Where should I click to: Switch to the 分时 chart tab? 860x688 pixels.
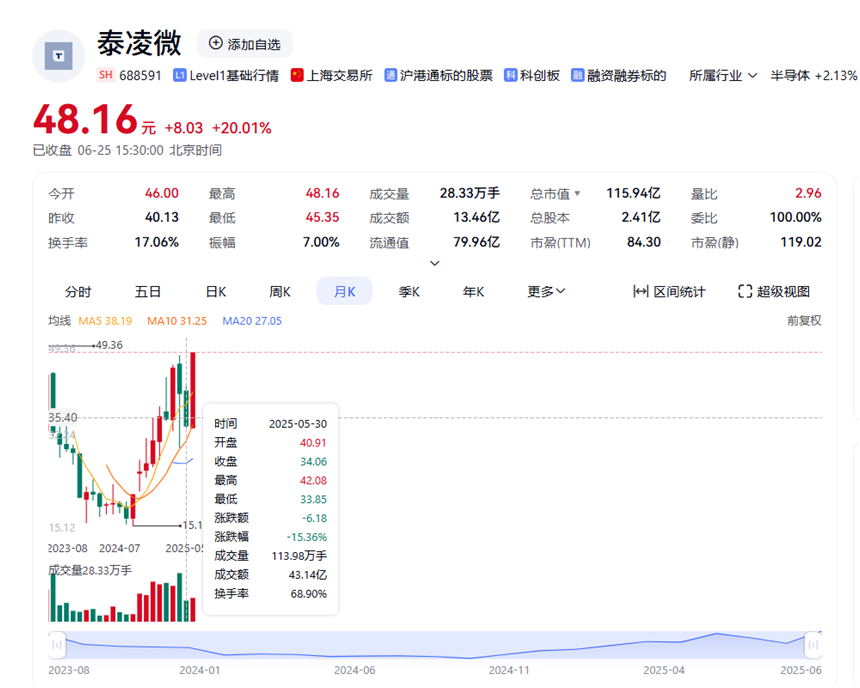point(78,291)
